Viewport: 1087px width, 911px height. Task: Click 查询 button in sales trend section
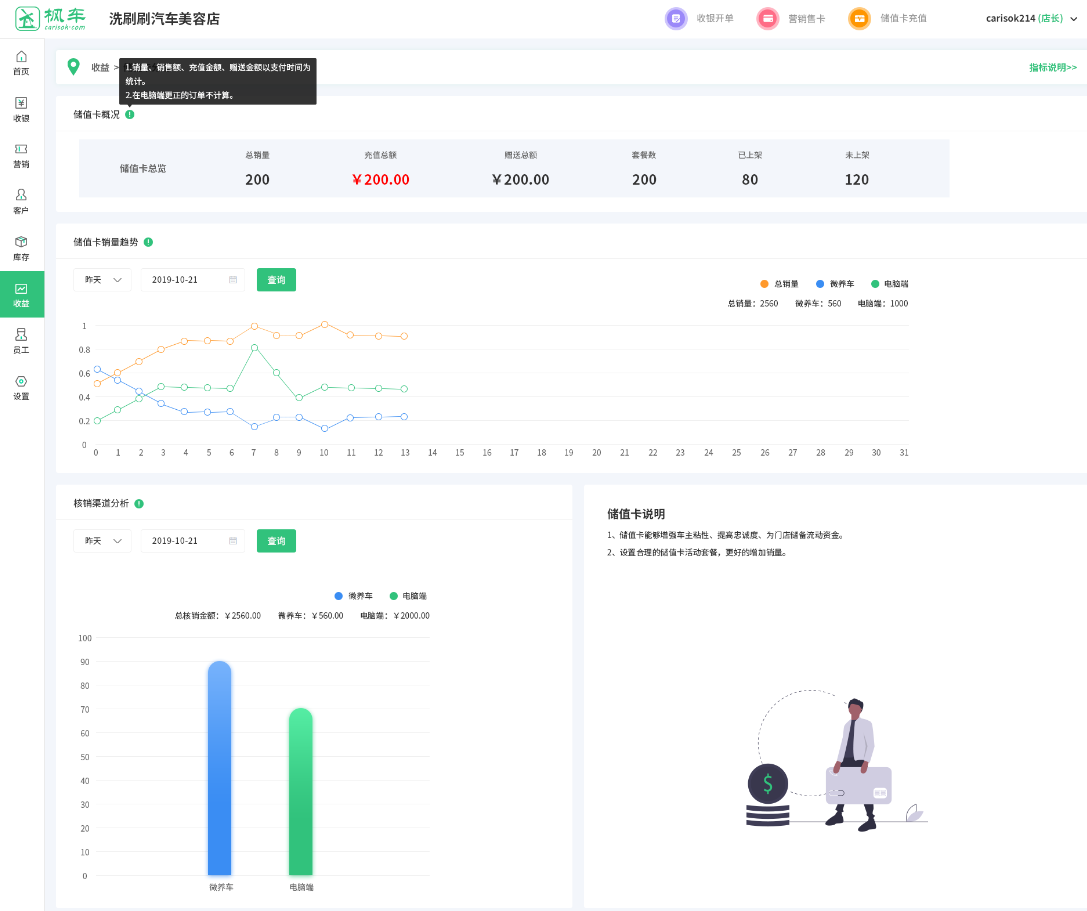click(276, 280)
